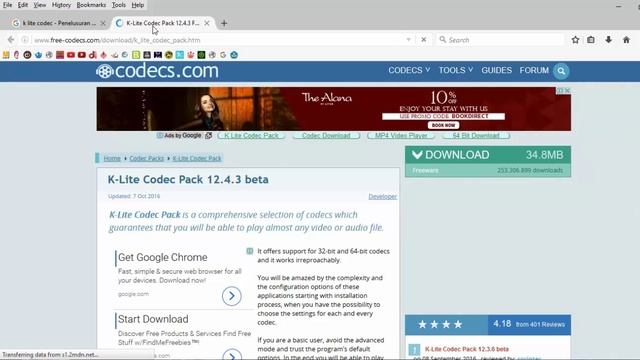Open the History menu

pos(61,5)
